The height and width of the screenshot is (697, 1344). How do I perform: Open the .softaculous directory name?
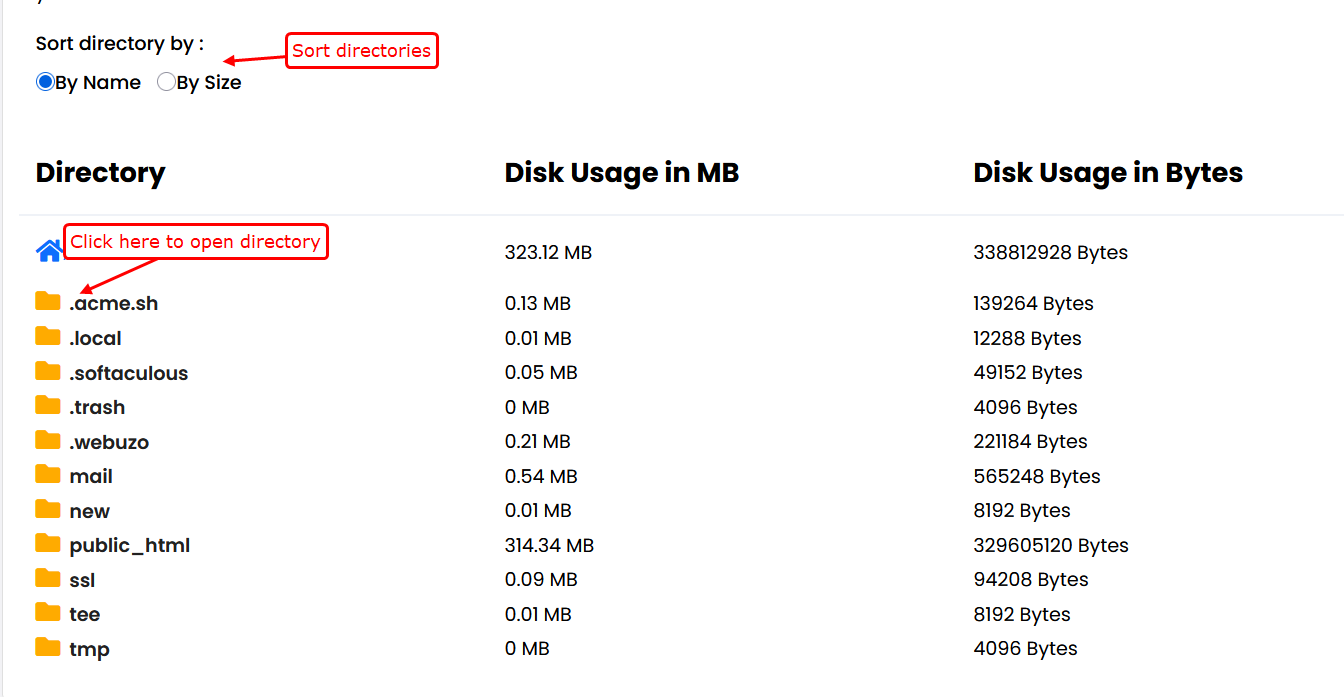point(128,373)
